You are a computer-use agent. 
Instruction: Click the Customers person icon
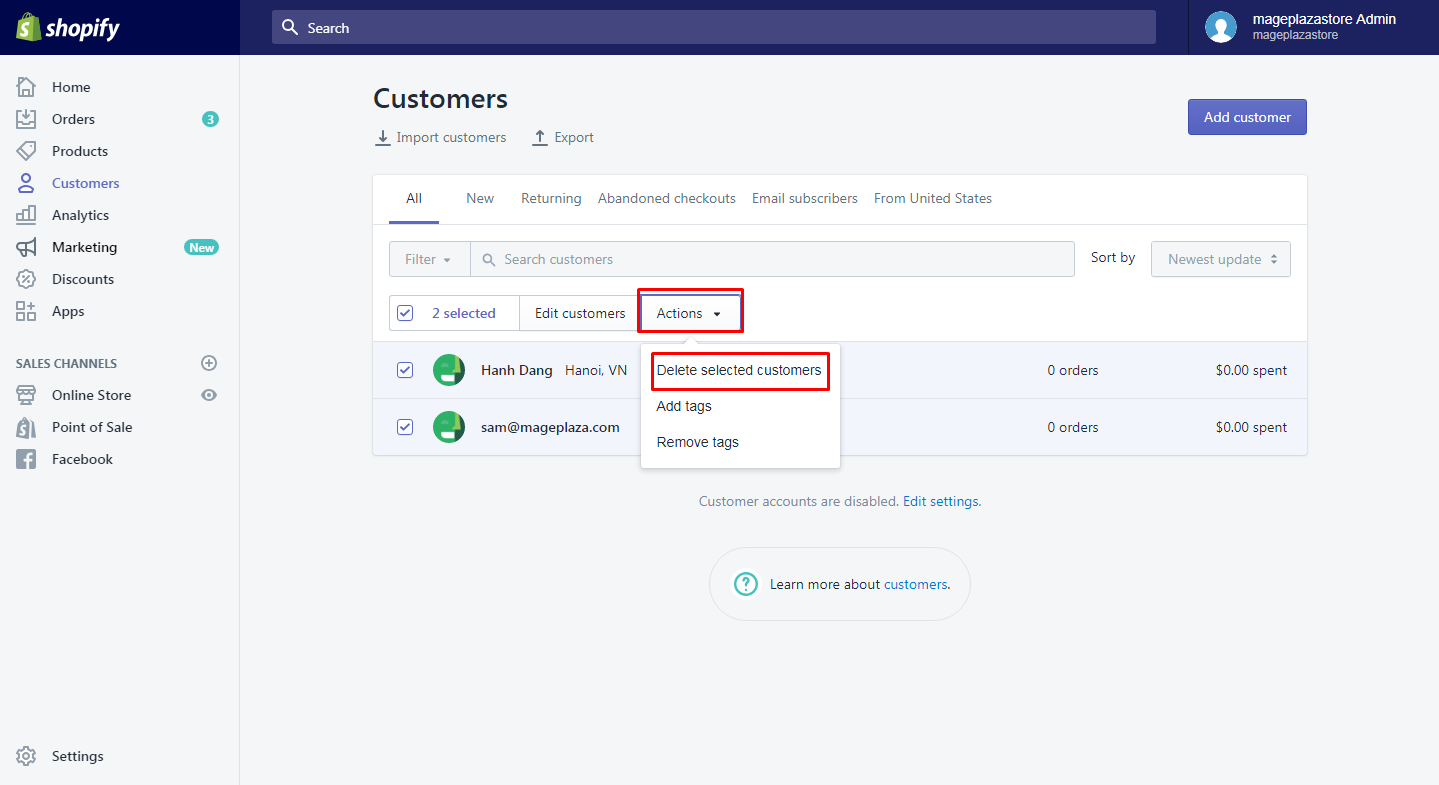[x=26, y=183]
